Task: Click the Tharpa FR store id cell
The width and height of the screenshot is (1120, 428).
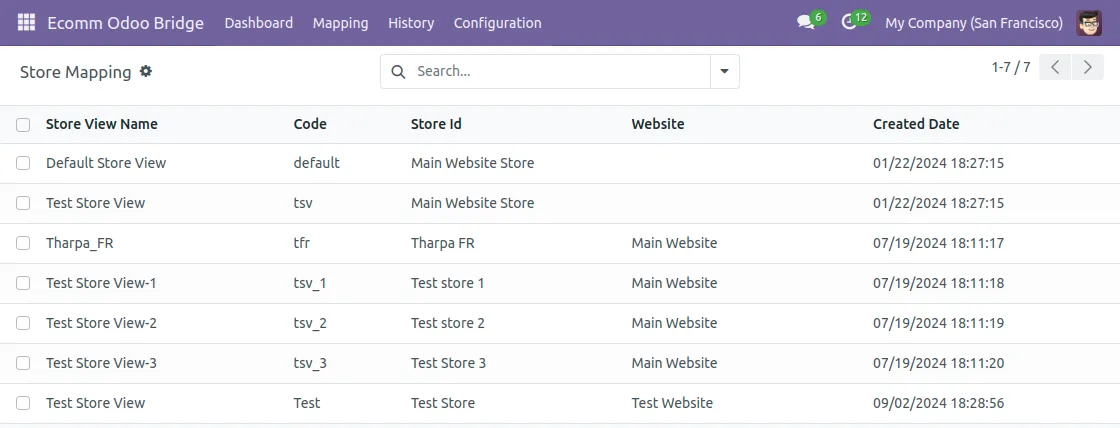Action: 443,243
